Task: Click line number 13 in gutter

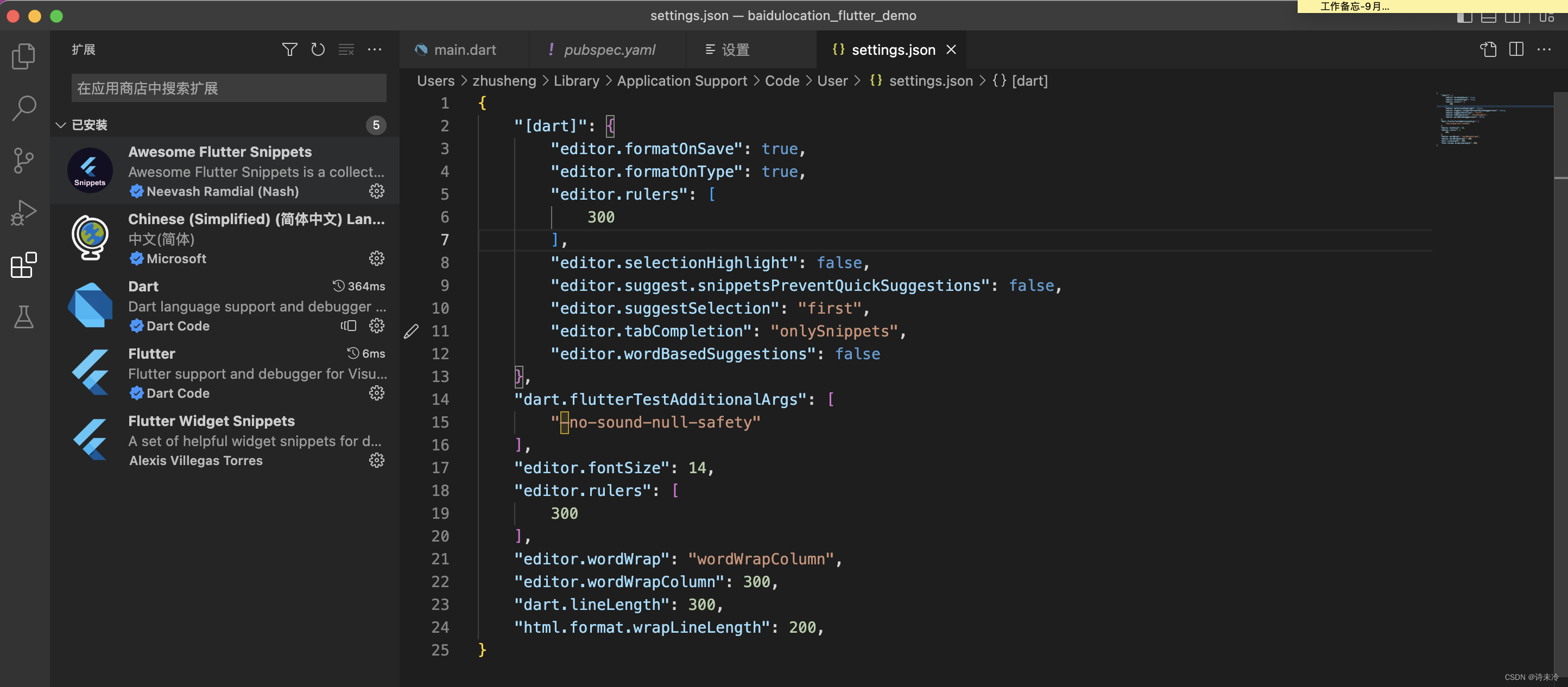Action: [x=440, y=377]
